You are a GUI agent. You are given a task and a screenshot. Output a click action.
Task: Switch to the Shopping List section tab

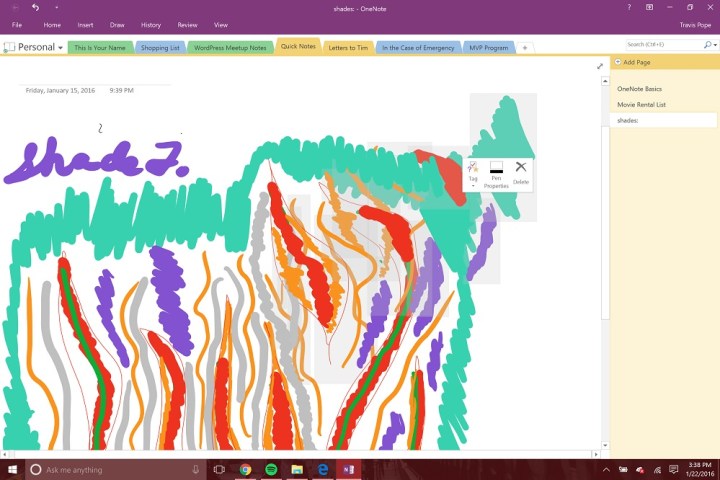[x=160, y=48]
